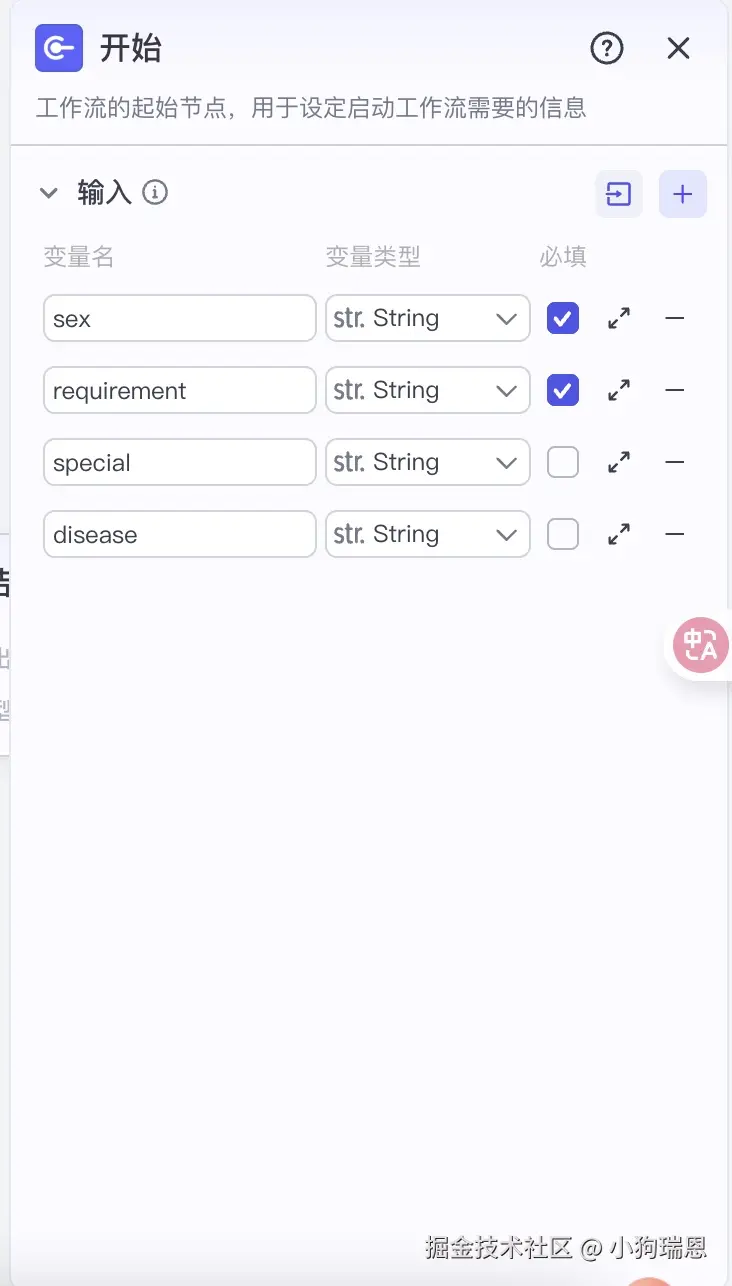The width and height of the screenshot is (732, 1286).
Task: Uncheck required checkbox for sex variable
Action: [x=563, y=319]
